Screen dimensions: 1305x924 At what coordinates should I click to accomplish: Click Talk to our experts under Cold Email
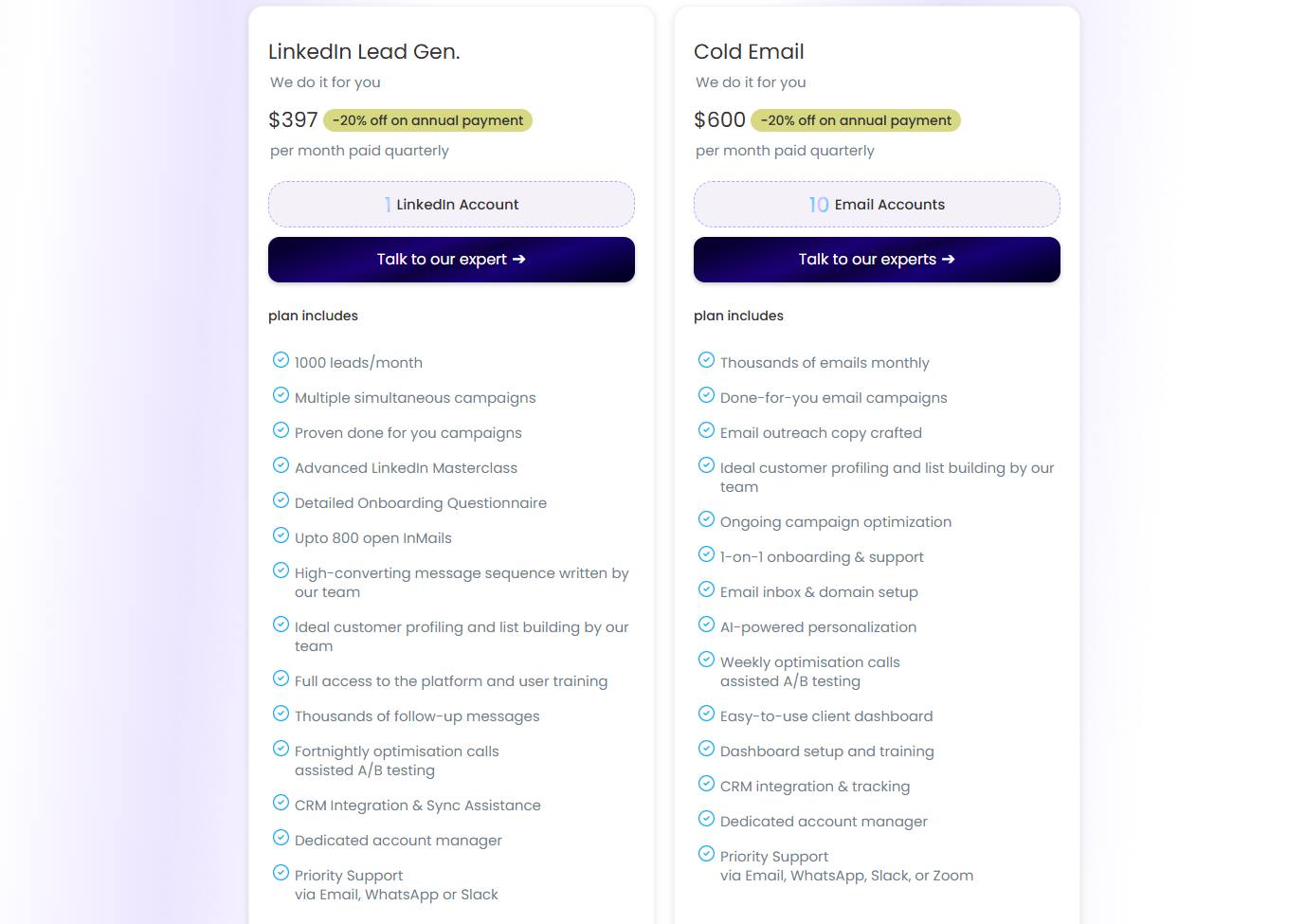click(877, 259)
